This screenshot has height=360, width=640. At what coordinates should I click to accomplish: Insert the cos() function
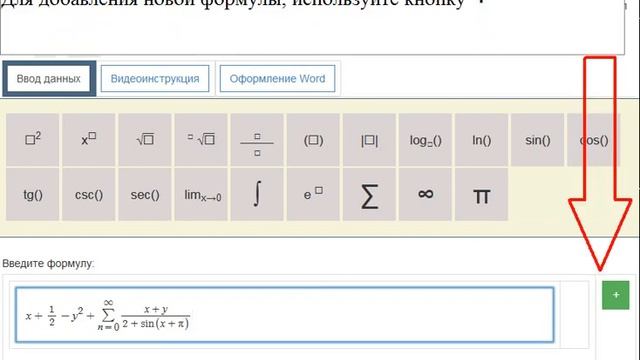click(x=593, y=140)
